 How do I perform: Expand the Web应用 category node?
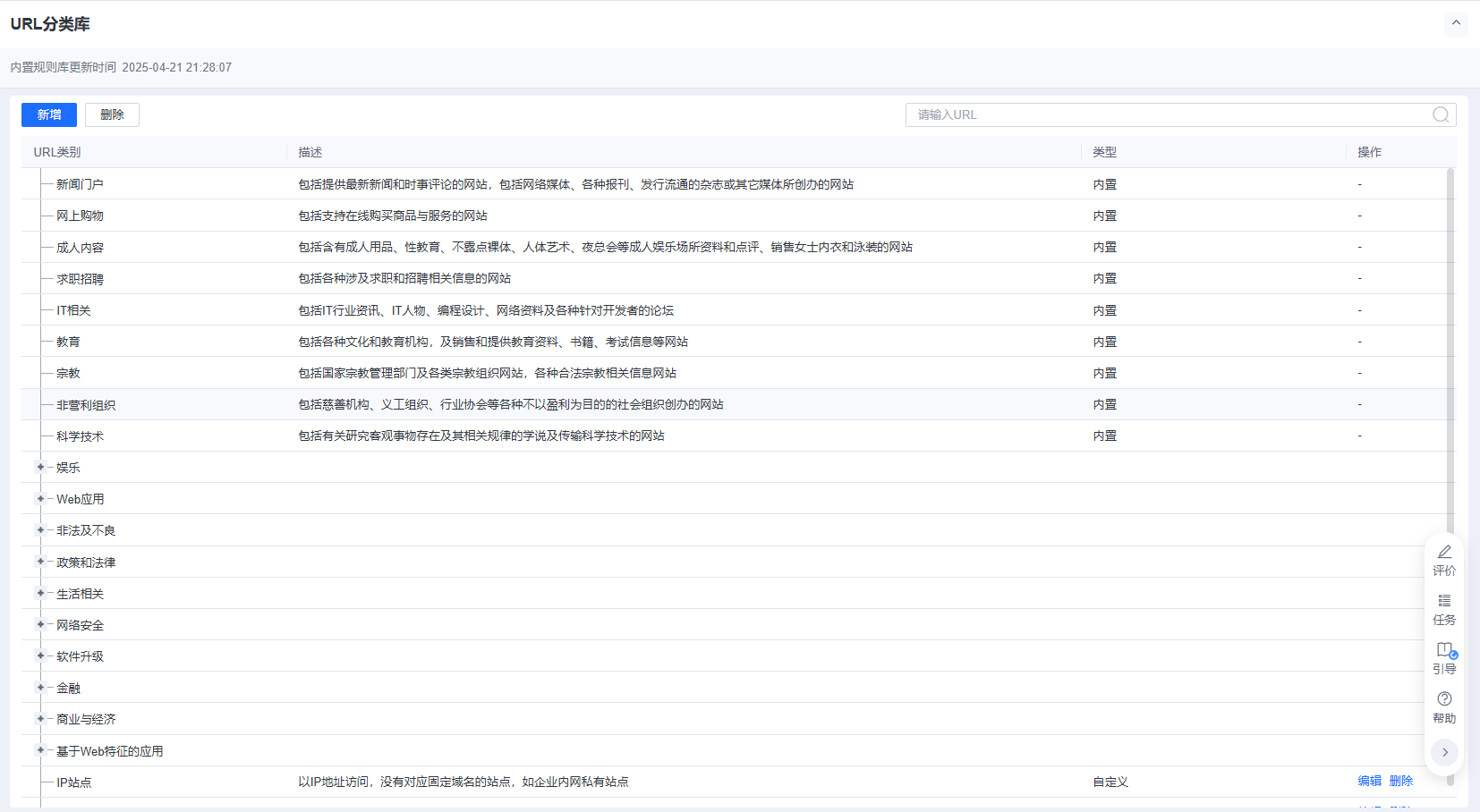click(40, 499)
